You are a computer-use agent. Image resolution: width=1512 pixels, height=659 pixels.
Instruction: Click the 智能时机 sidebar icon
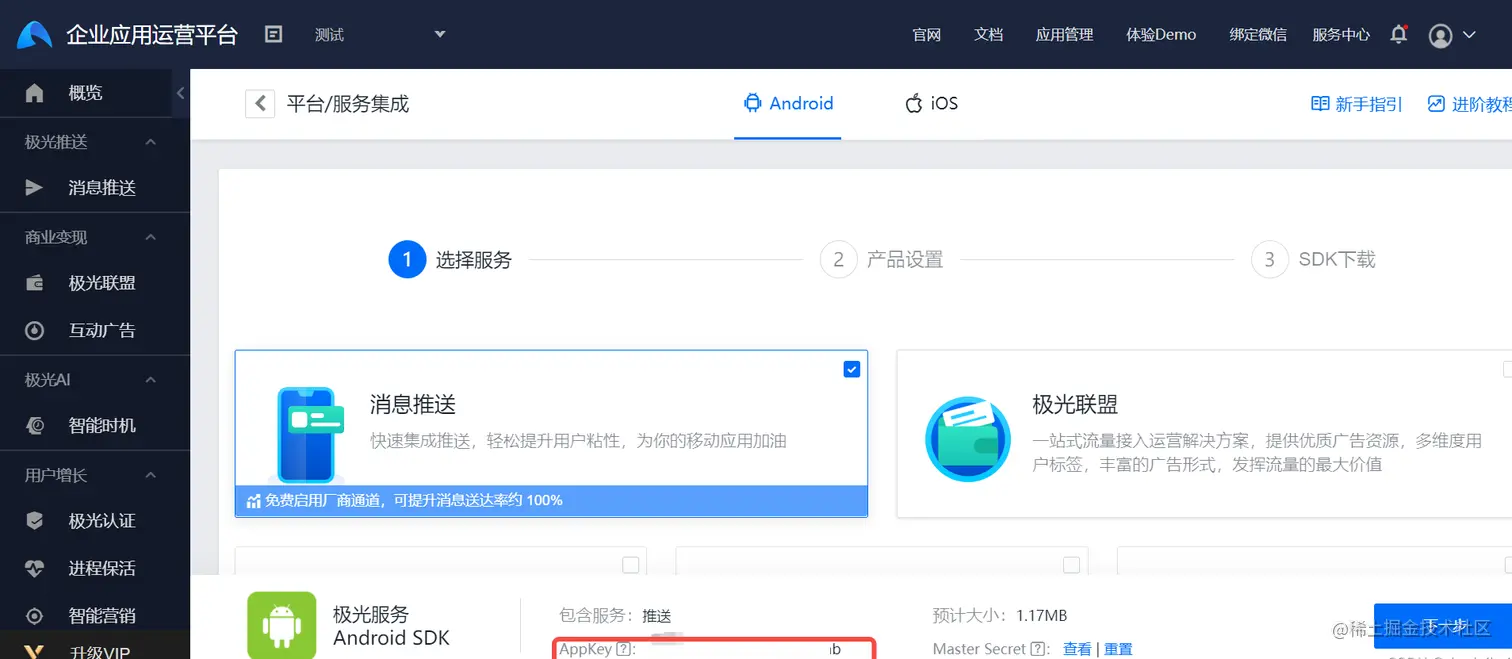click(x=34, y=426)
